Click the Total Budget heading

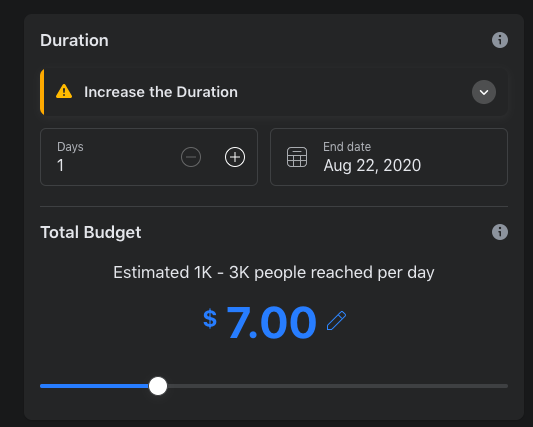(x=90, y=233)
